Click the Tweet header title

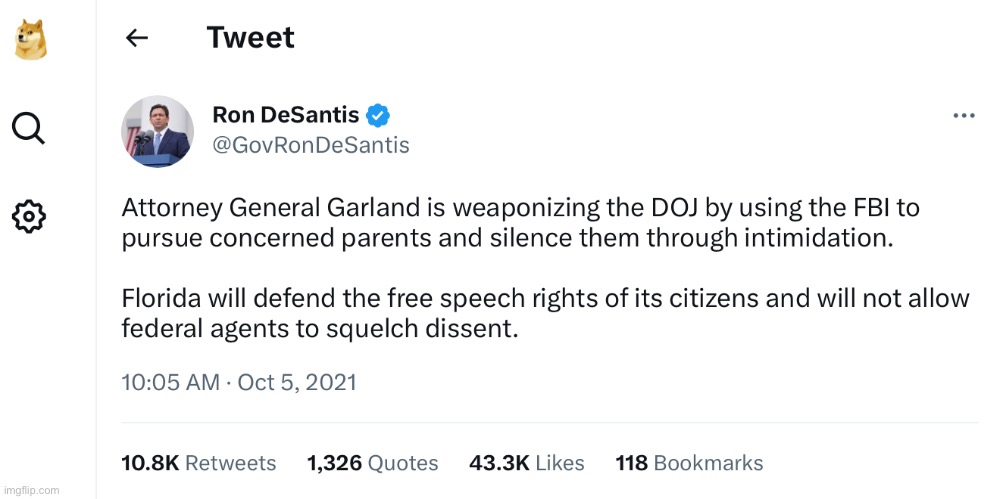[x=250, y=38]
